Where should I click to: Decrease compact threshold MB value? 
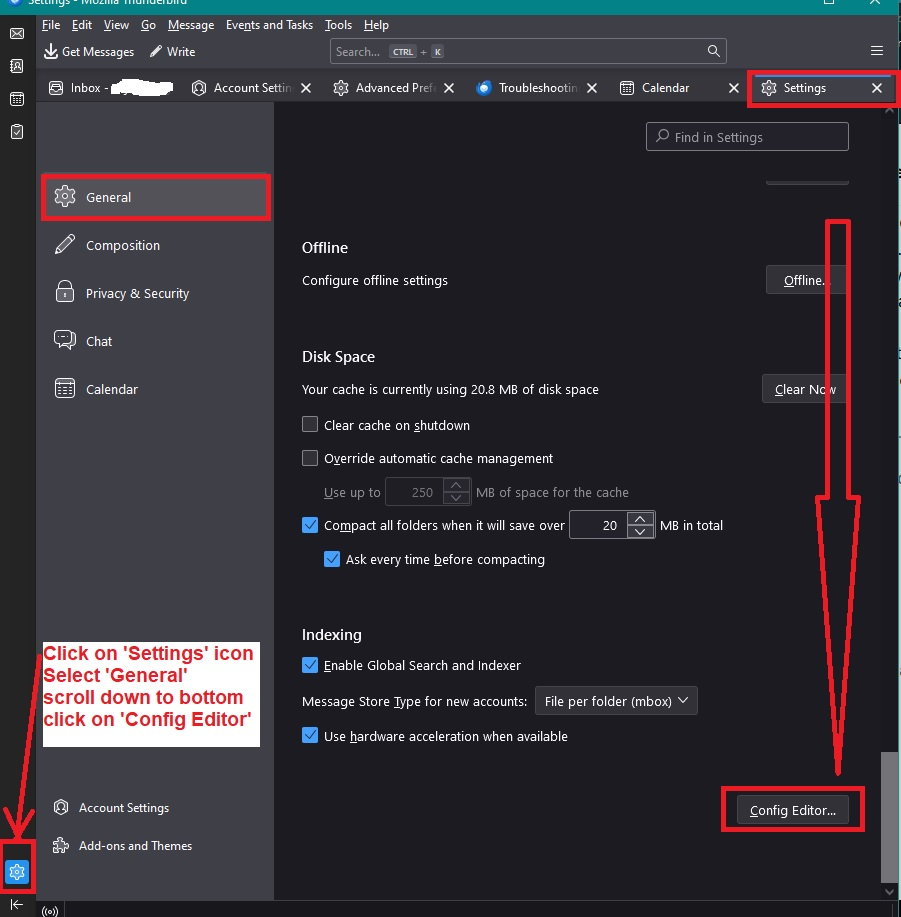[x=640, y=532]
